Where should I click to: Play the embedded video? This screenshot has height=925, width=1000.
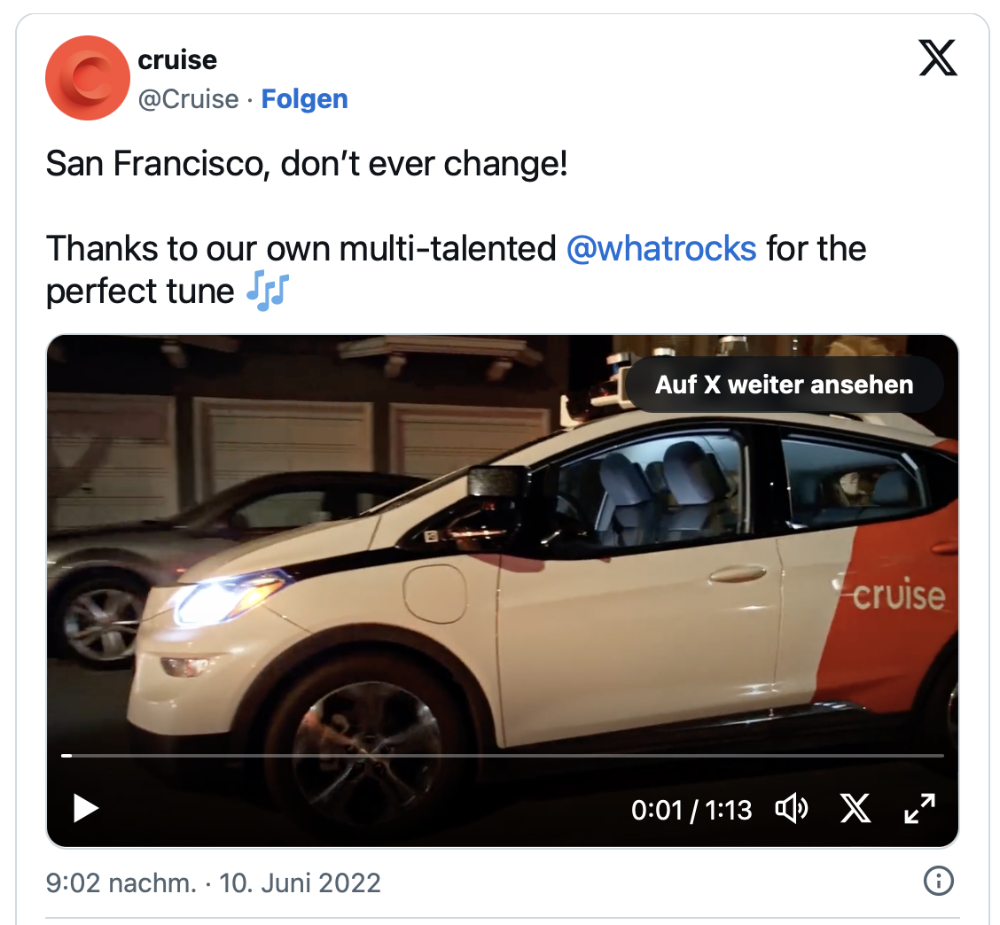pos(85,809)
